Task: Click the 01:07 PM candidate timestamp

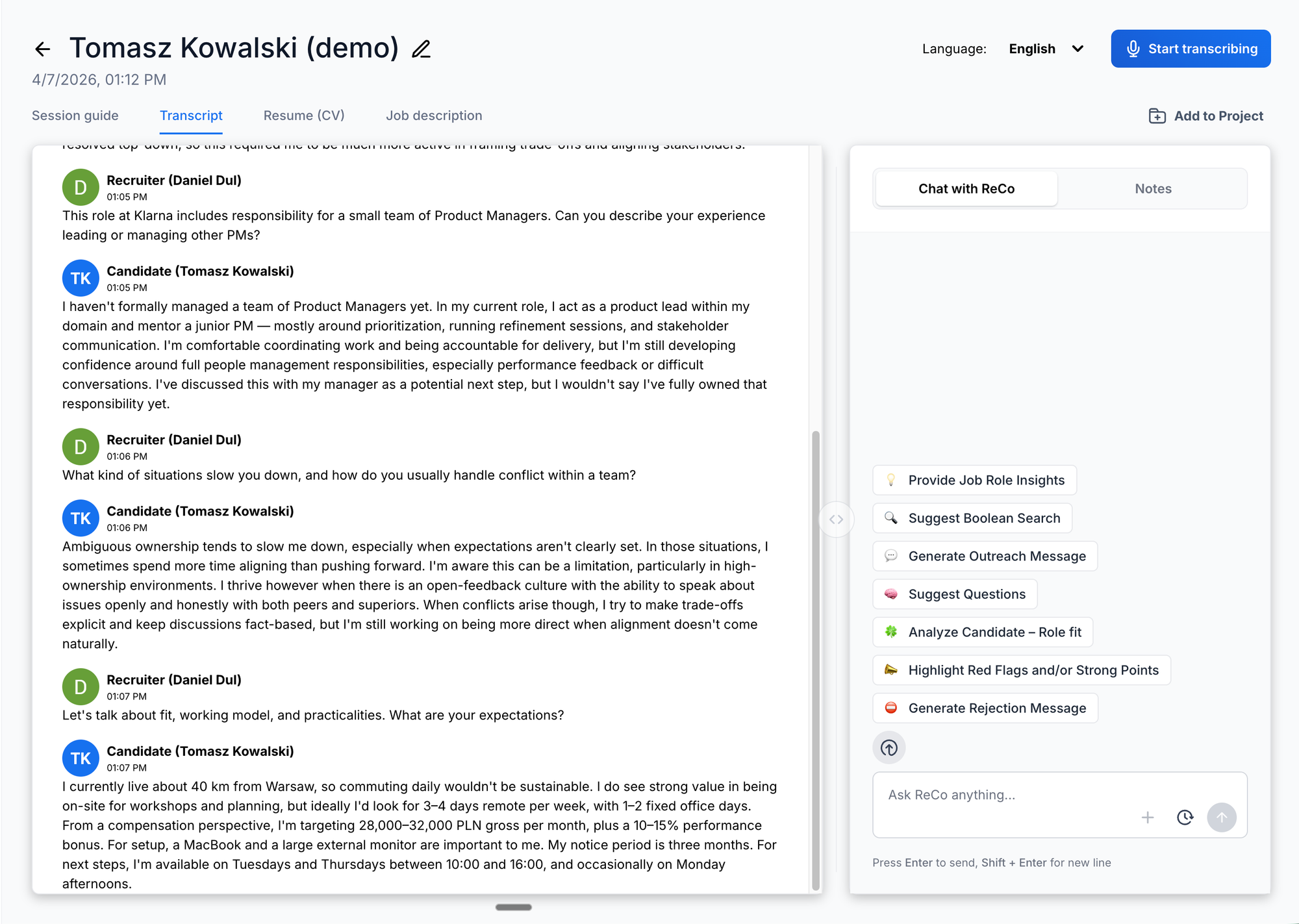Action: tap(127, 768)
